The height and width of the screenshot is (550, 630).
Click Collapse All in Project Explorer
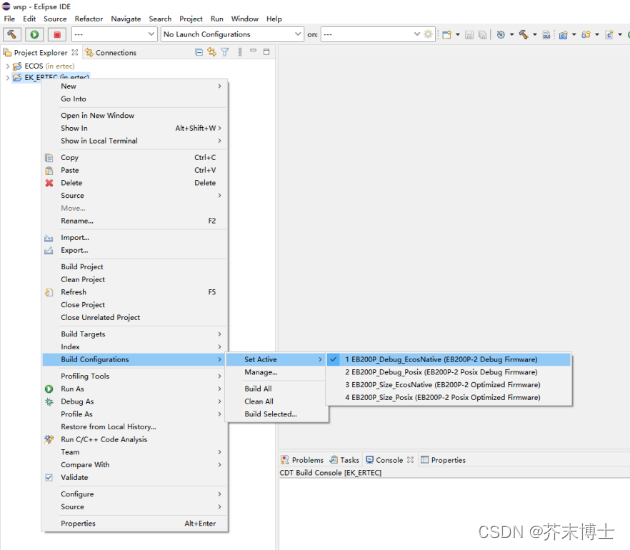[x=199, y=52]
